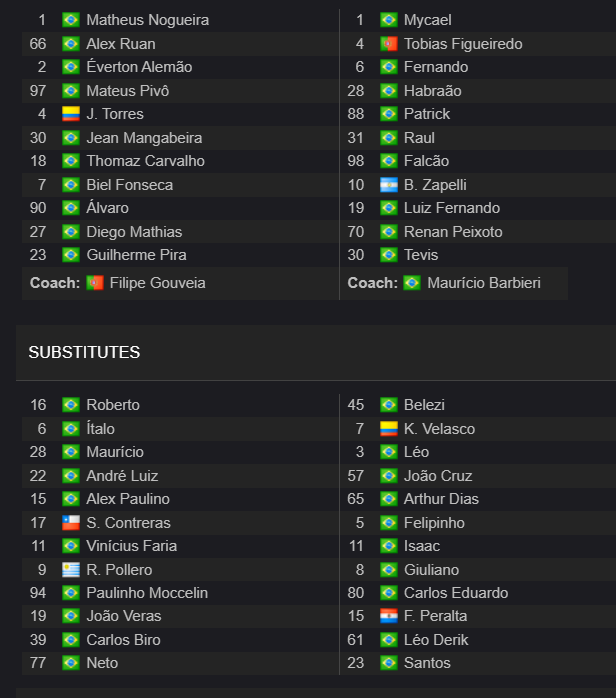Click the Colombia flag beside J. Torres
Screen dimensions: 616x698
pos(71,114)
